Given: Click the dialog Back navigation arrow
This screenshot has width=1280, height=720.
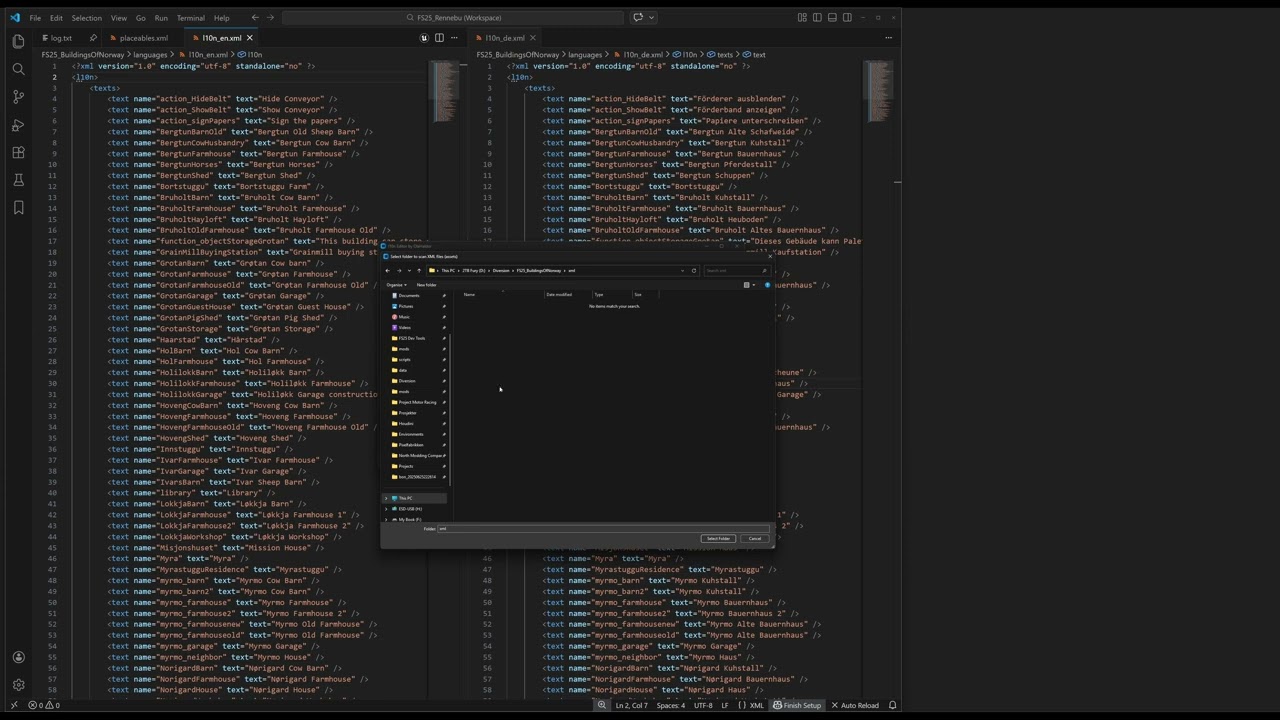Looking at the screenshot, I should click(x=388, y=270).
